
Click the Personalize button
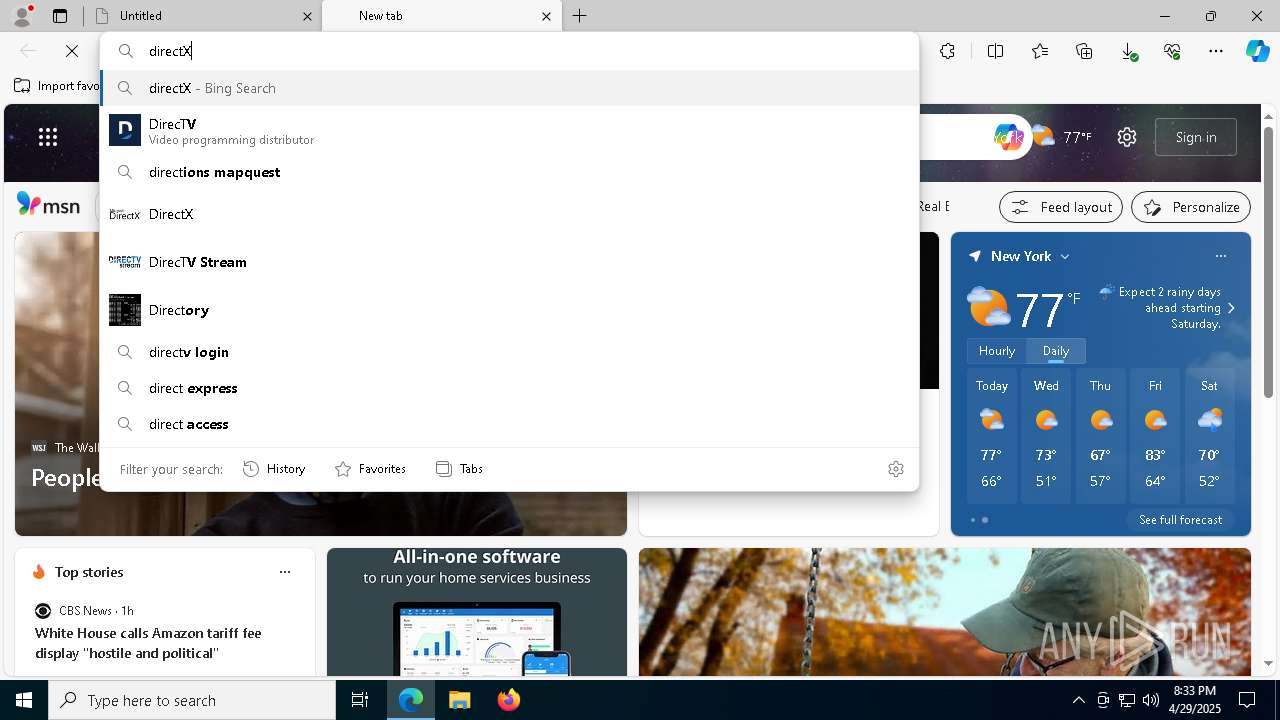pyautogui.click(x=1191, y=207)
